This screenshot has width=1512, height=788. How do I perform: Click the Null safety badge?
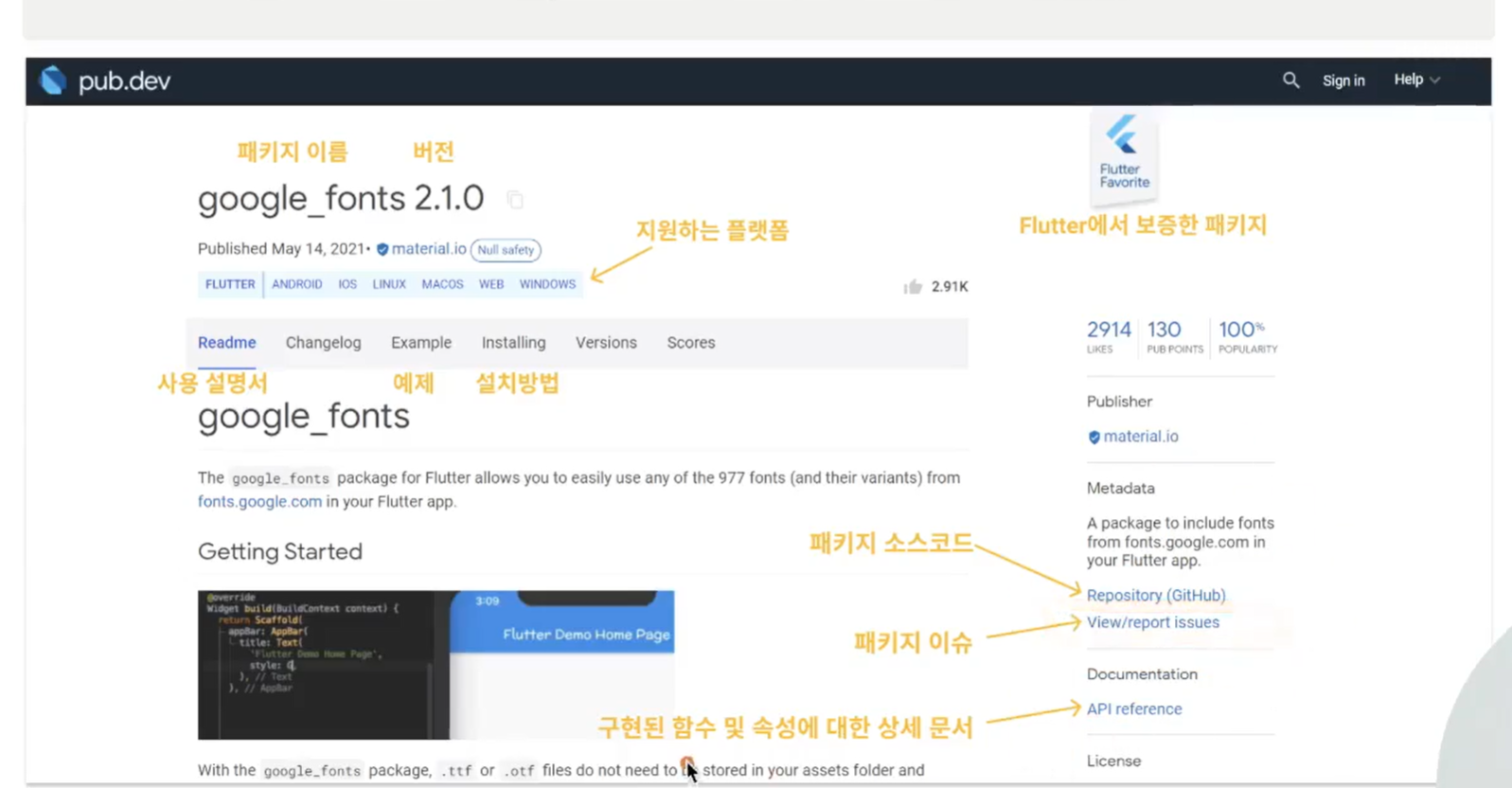pos(506,250)
